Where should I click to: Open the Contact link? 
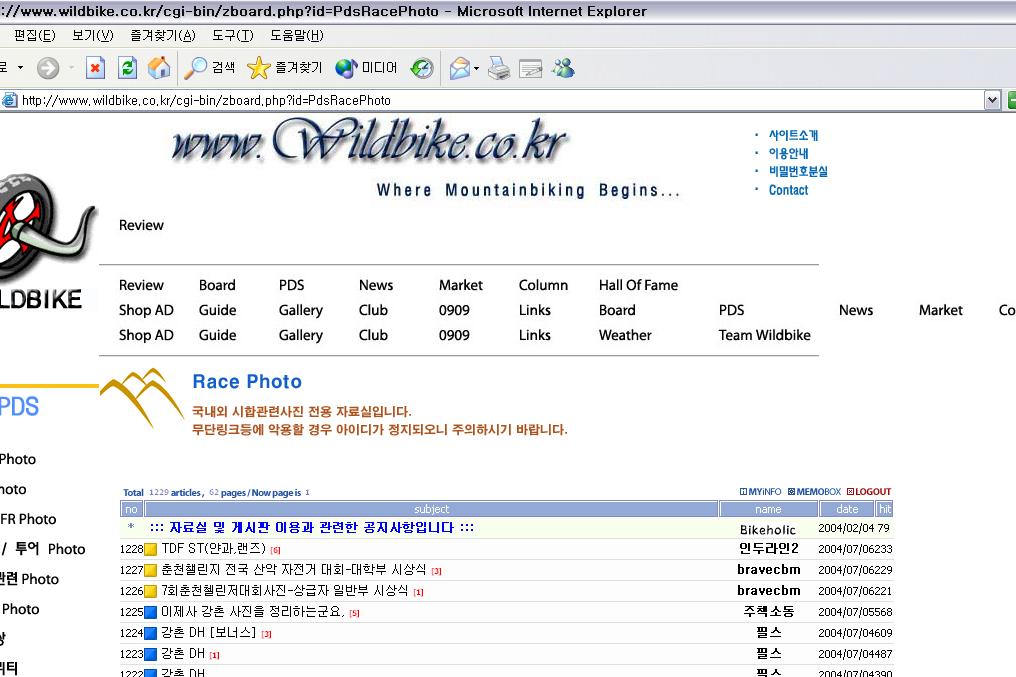789,190
